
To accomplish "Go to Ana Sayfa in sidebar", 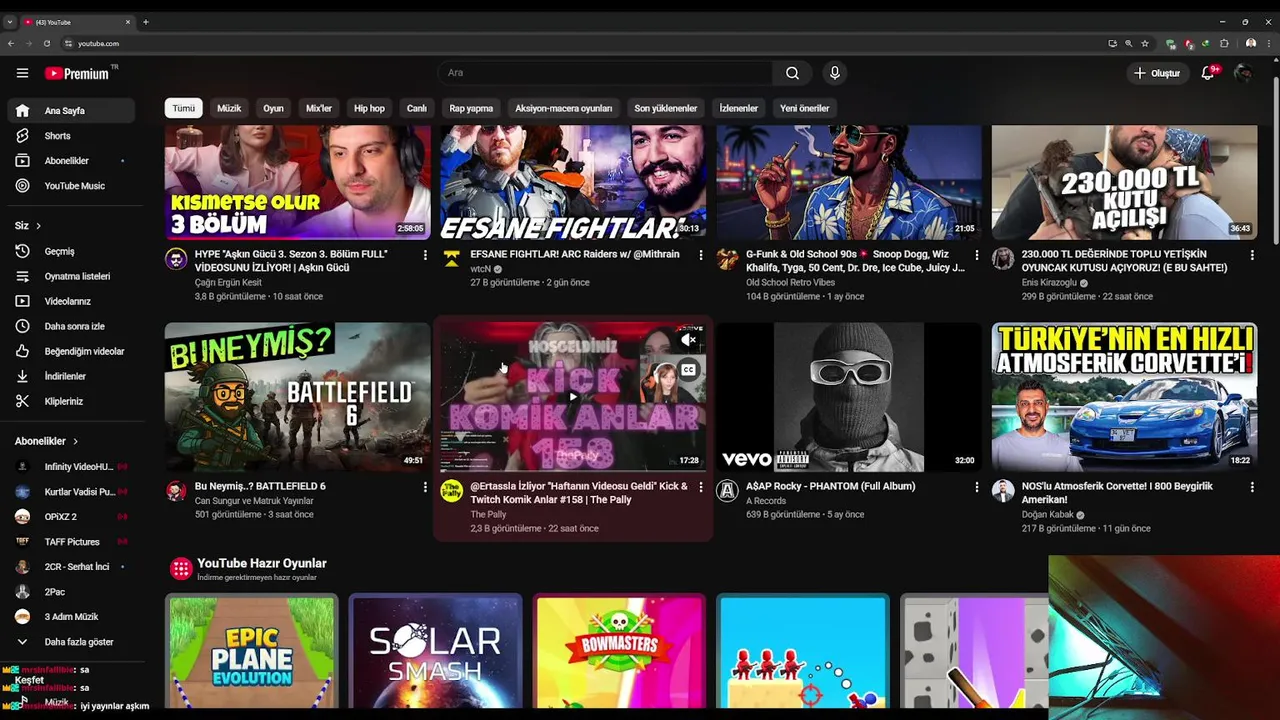I will point(70,111).
